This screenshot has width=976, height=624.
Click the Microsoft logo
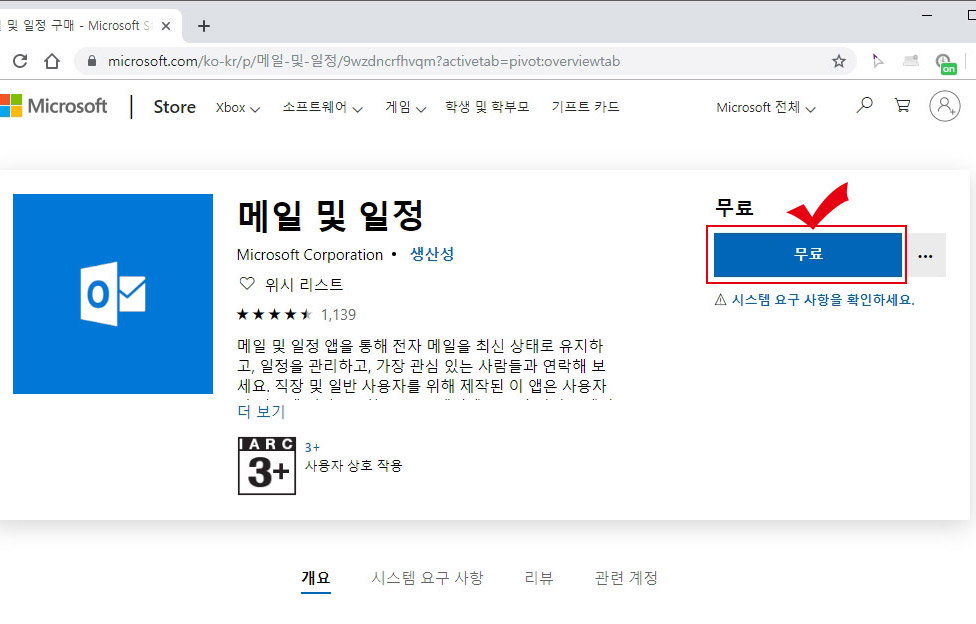(x=54, y=106)
